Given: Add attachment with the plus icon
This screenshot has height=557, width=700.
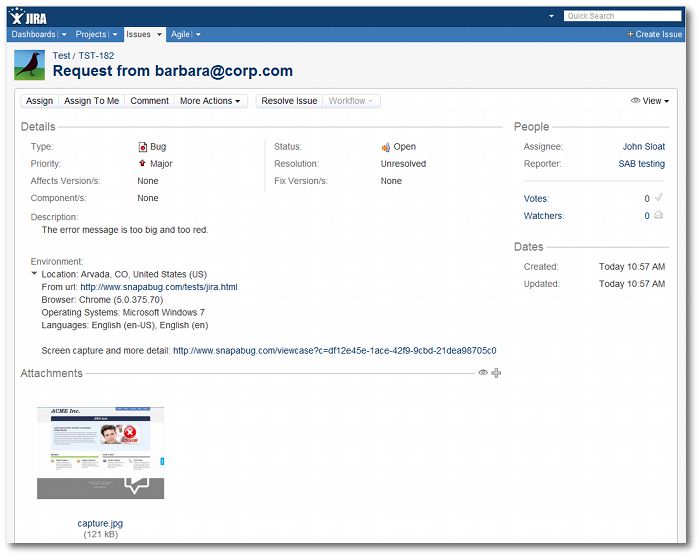Looking at the screenshot, I should click(496, 373).
